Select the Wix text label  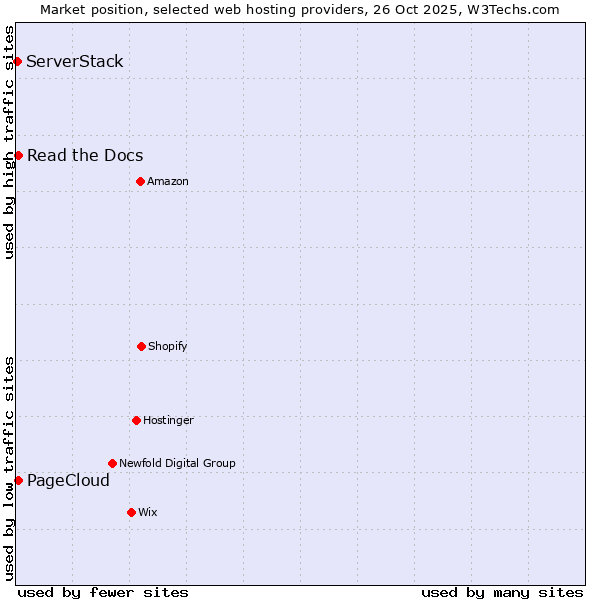148,512
